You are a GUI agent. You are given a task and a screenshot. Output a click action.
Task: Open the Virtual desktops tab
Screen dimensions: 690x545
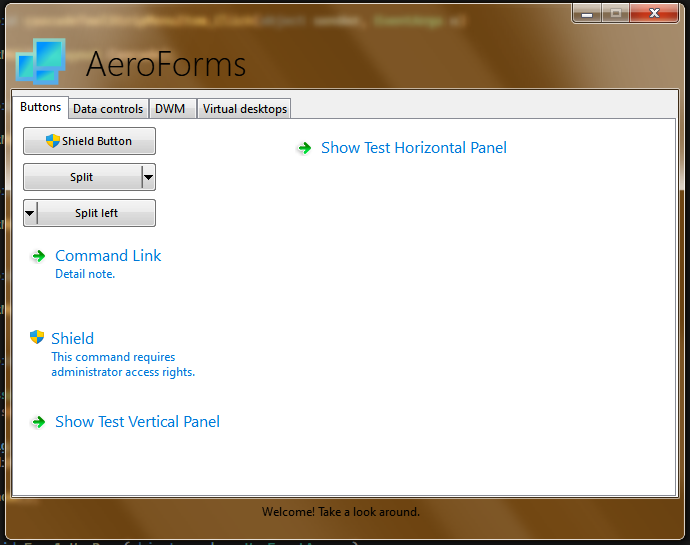point(245,109)
